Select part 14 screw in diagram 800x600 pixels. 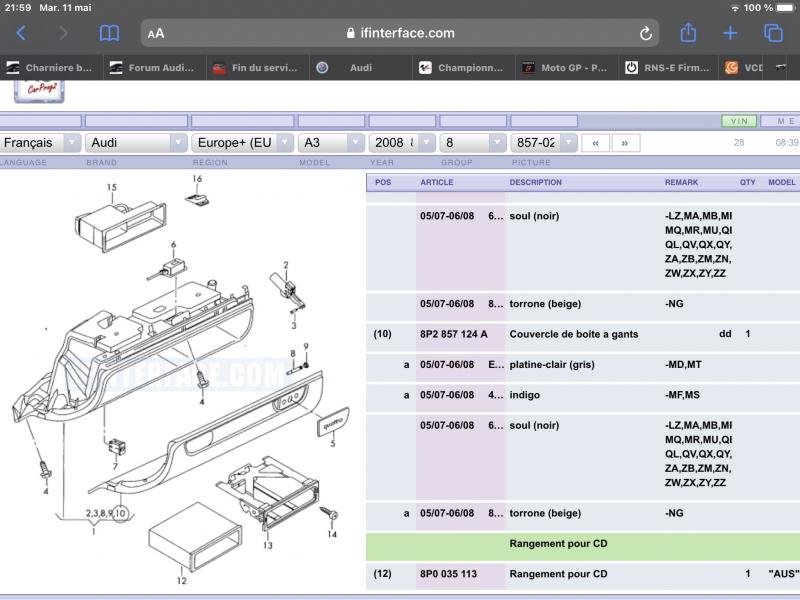[x=330, y=512]
